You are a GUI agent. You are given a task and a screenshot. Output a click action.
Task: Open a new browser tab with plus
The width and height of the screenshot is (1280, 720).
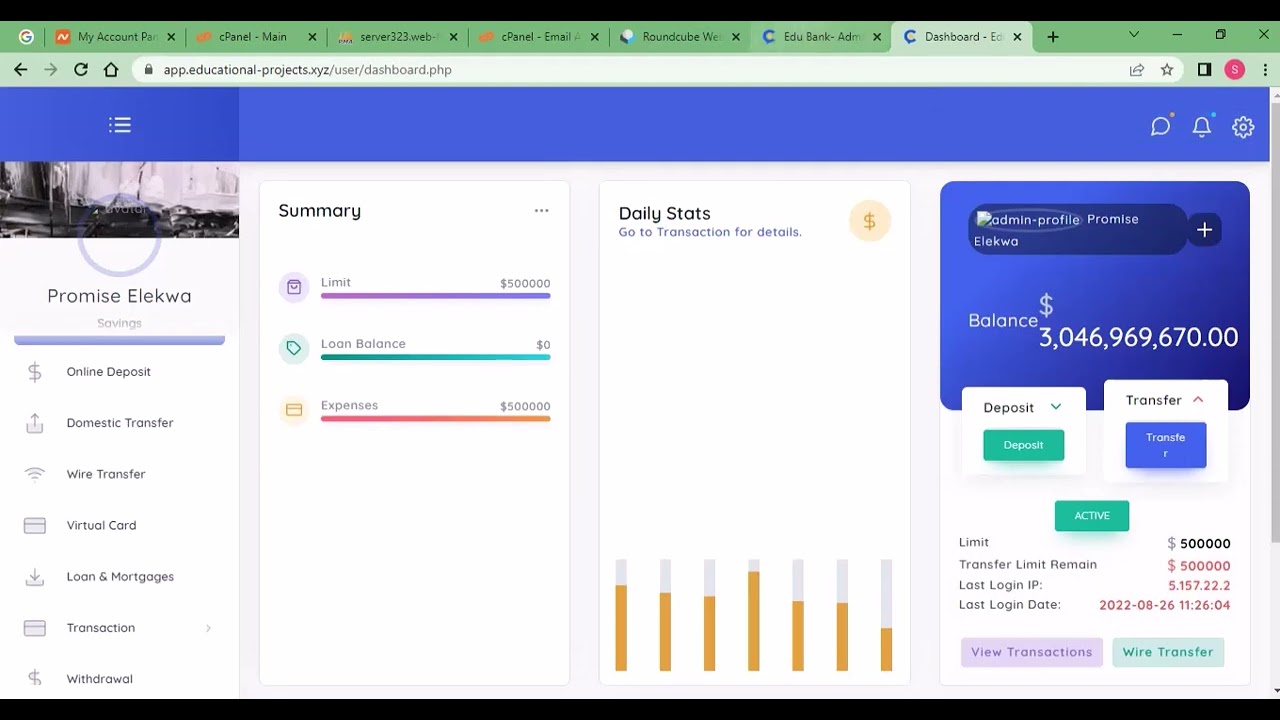tap(1052, 37)
